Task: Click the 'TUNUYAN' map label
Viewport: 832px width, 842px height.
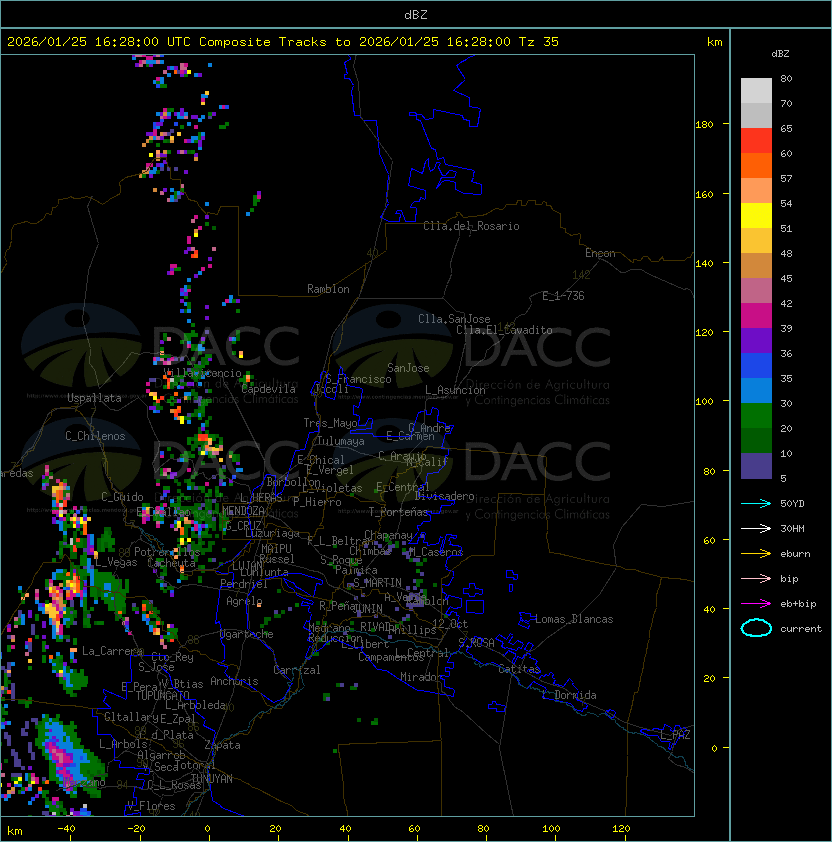Action: pos(212,779)
